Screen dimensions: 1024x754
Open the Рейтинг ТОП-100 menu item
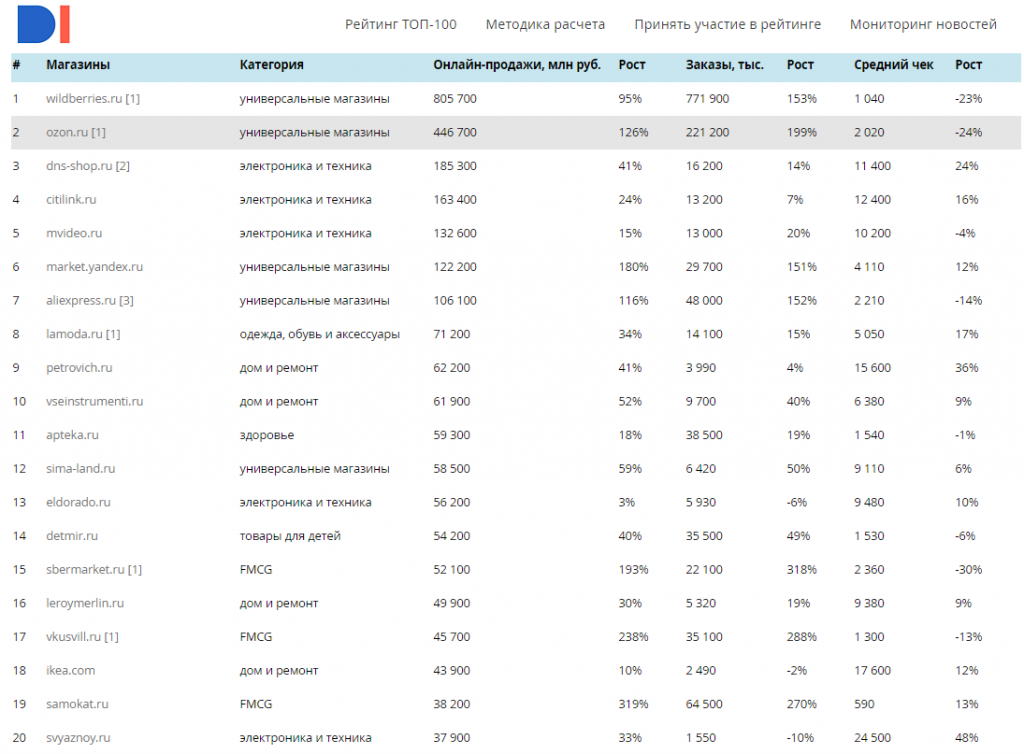[x=400, y=24]
